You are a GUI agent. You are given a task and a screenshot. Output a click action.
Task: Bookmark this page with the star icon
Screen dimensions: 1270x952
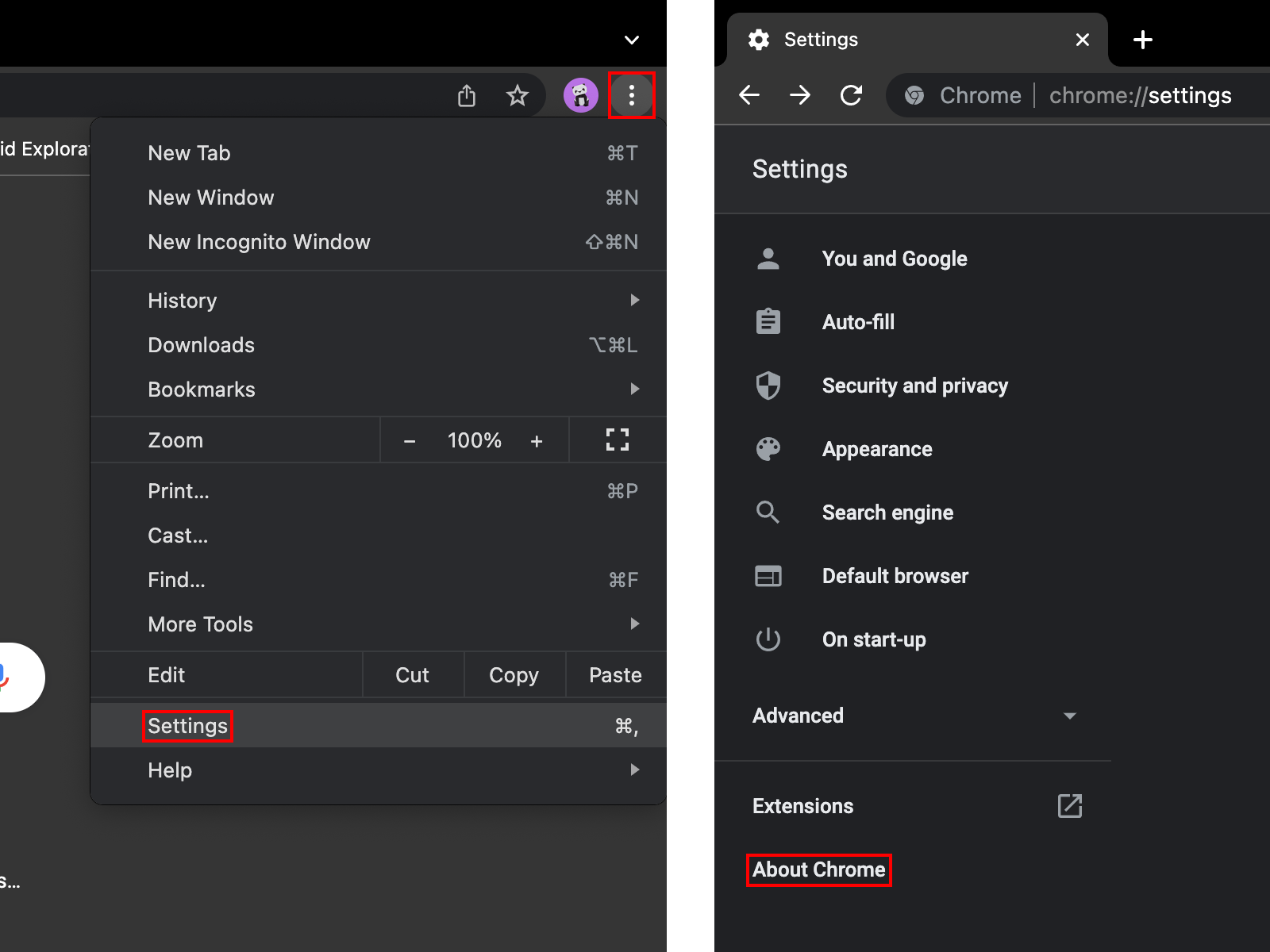pos(518,96)
